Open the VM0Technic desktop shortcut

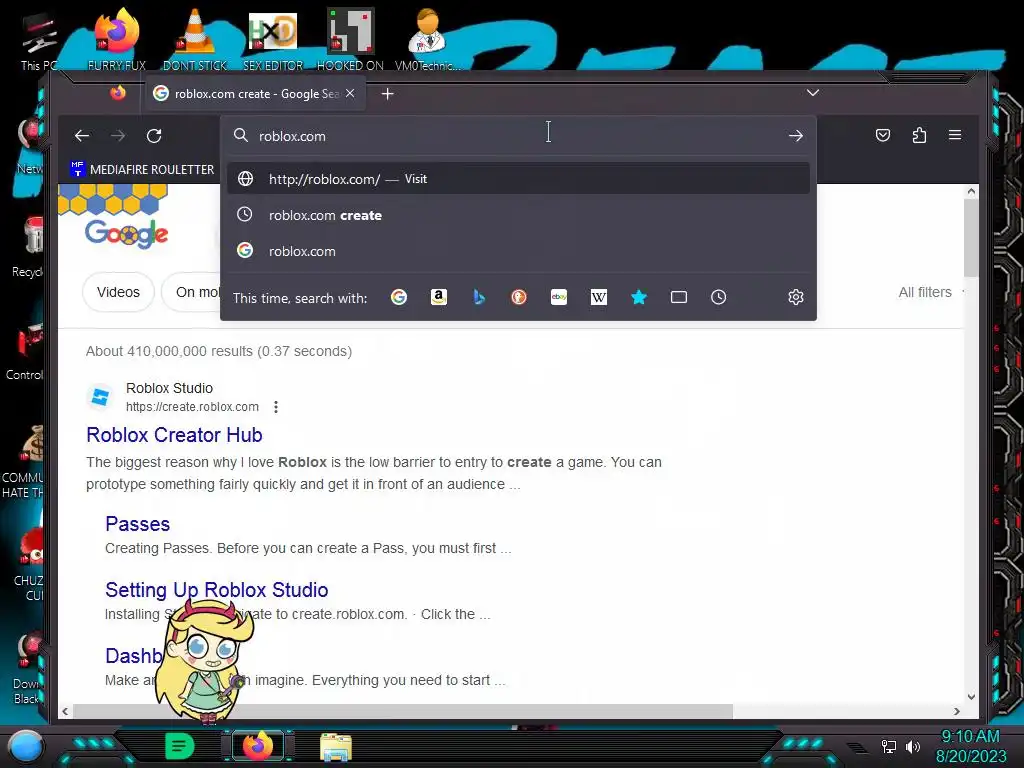tap(428, 40)
